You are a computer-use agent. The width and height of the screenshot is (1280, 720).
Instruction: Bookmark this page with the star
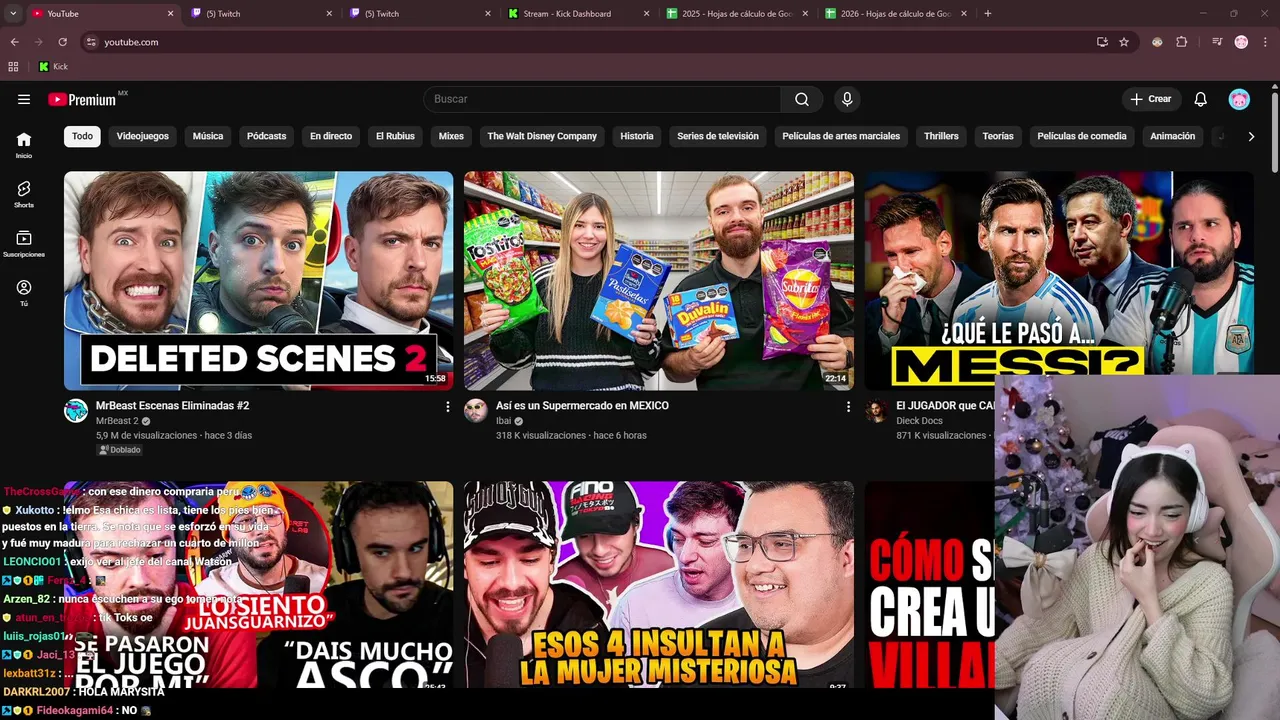(1124, 42)
